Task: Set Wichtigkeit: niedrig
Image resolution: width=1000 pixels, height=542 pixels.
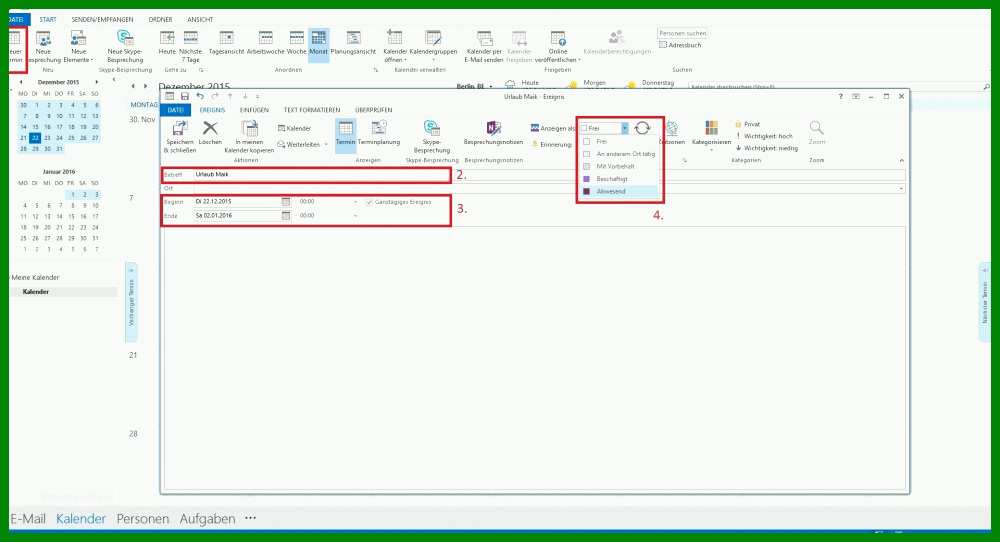Action: [767, 148]
